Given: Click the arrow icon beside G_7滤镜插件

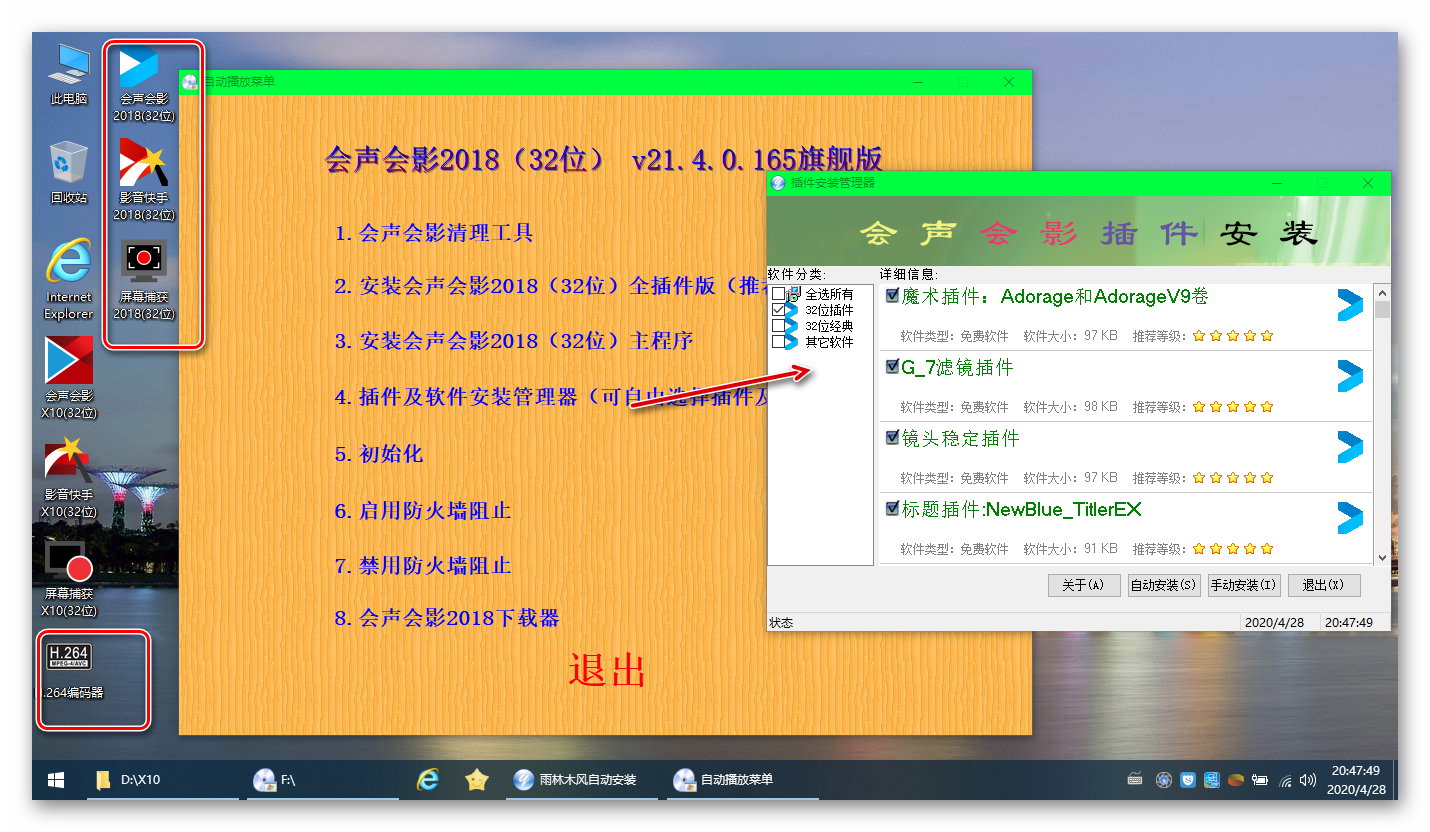Looking at the screenshot, I should click(1349, 376).
